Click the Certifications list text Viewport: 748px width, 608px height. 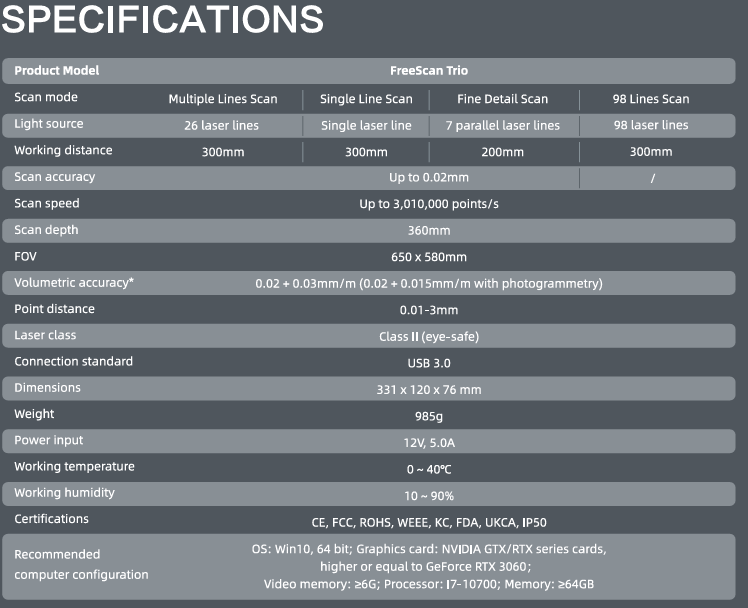click(x=428, y=521)
